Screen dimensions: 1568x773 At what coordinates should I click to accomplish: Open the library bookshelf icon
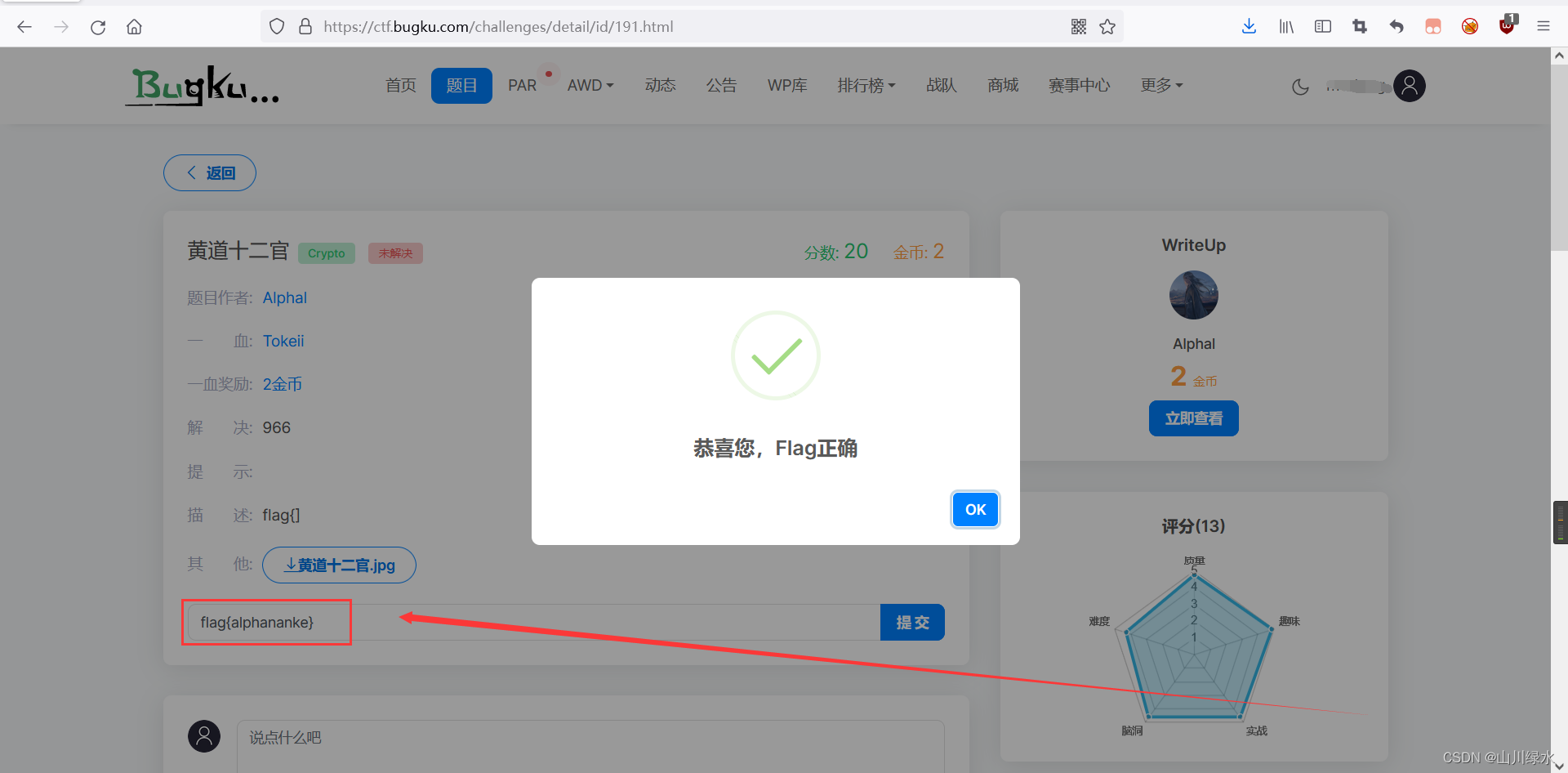click(x=1286, y=27)
